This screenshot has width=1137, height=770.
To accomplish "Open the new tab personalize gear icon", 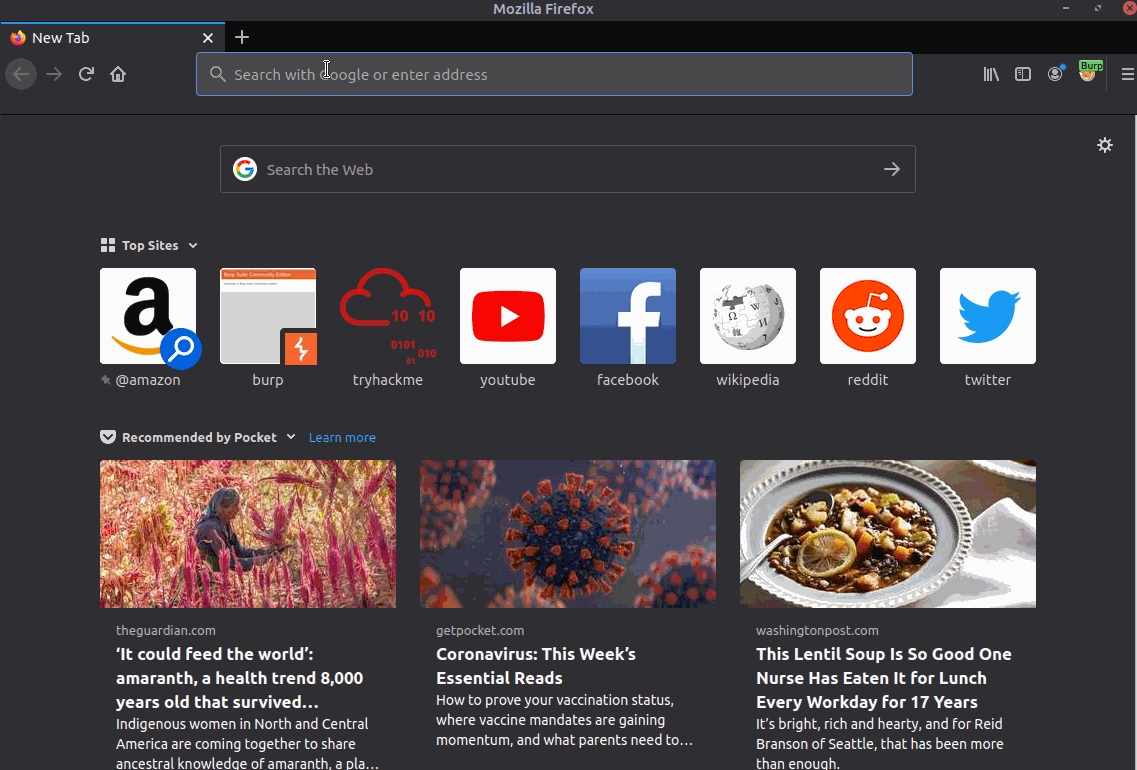I will 1105,145.
